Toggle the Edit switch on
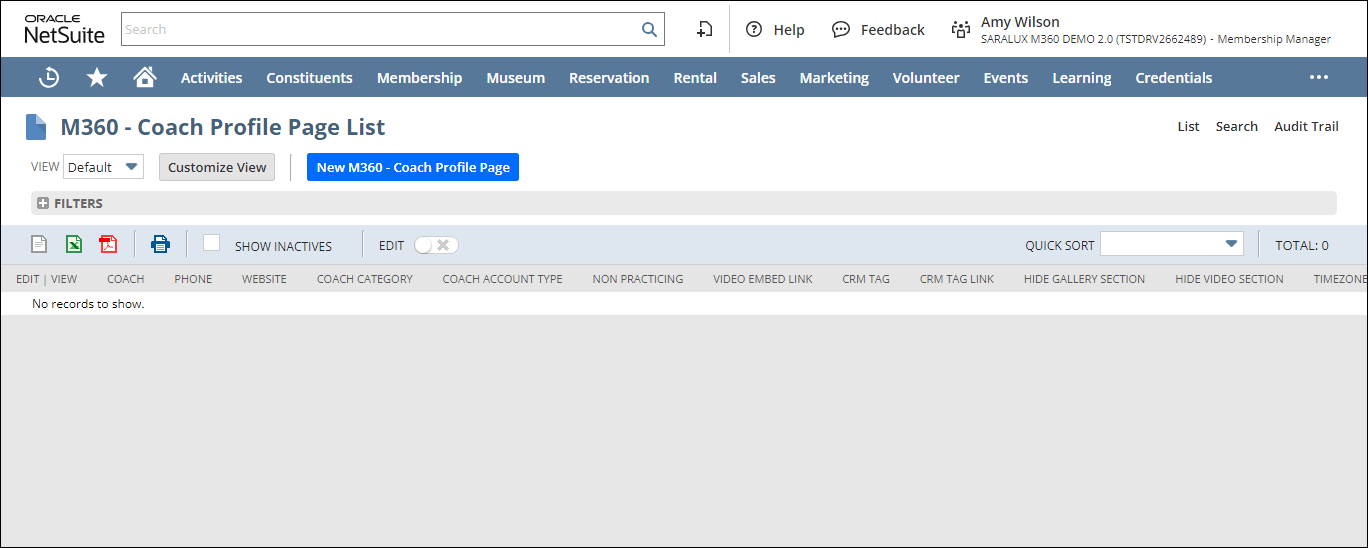1368x548 pixels. pyautogui.click(x=436, y=245)
